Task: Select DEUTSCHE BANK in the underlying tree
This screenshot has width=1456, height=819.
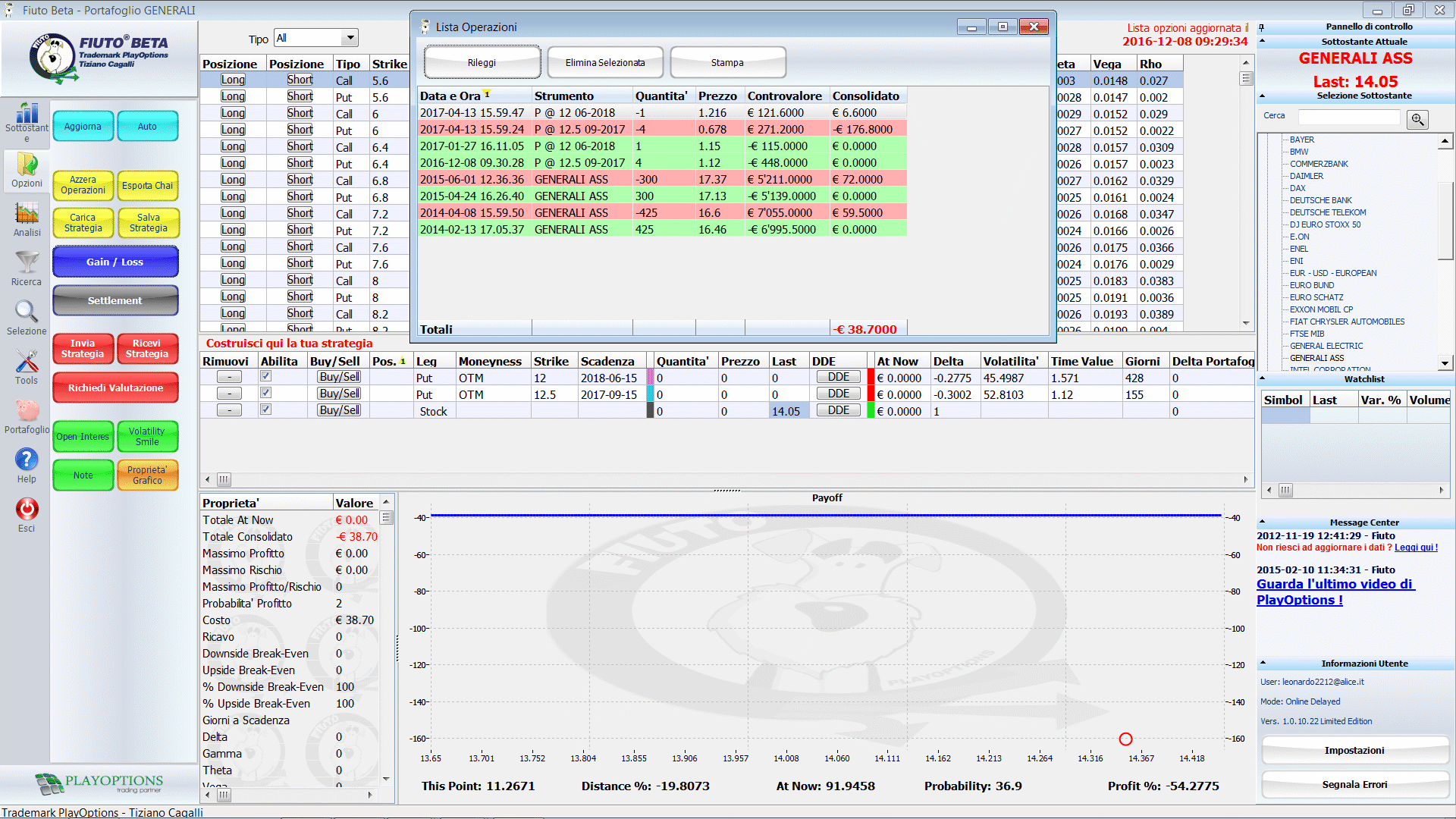Action: pos(1320,200)
